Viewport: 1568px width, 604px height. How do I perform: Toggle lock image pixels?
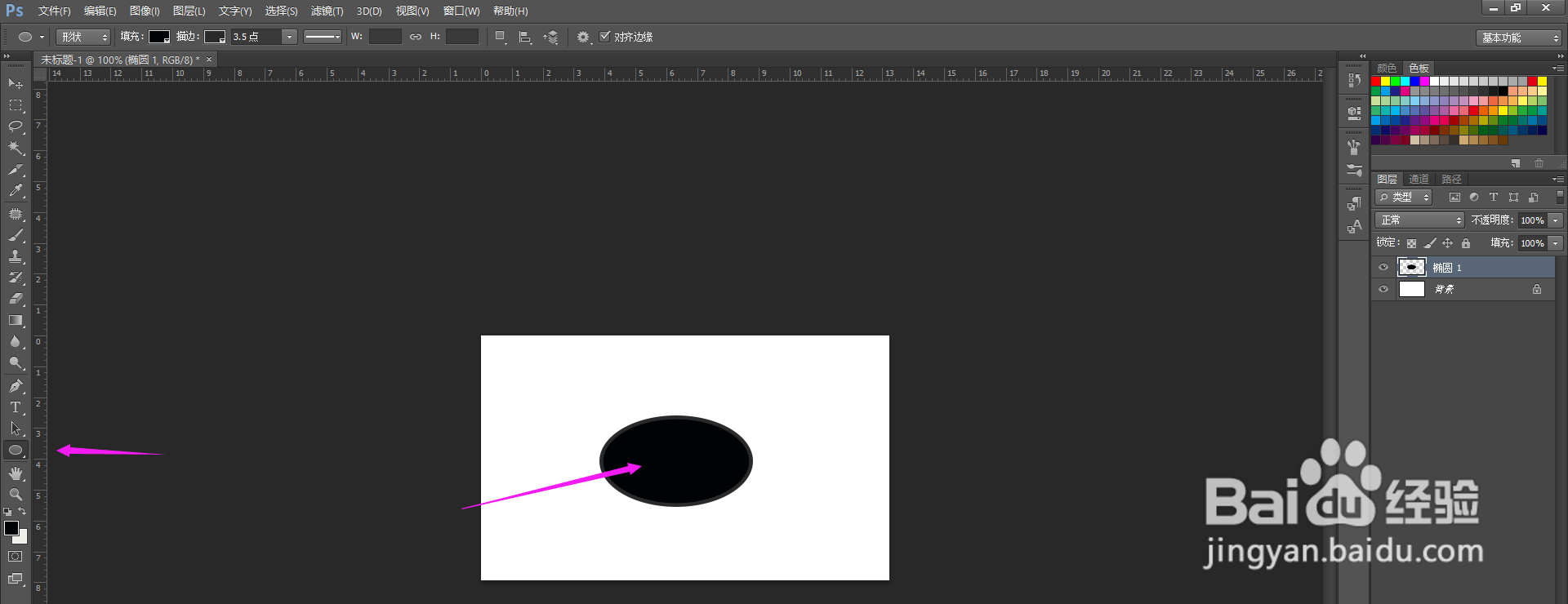click(1430, 243)
